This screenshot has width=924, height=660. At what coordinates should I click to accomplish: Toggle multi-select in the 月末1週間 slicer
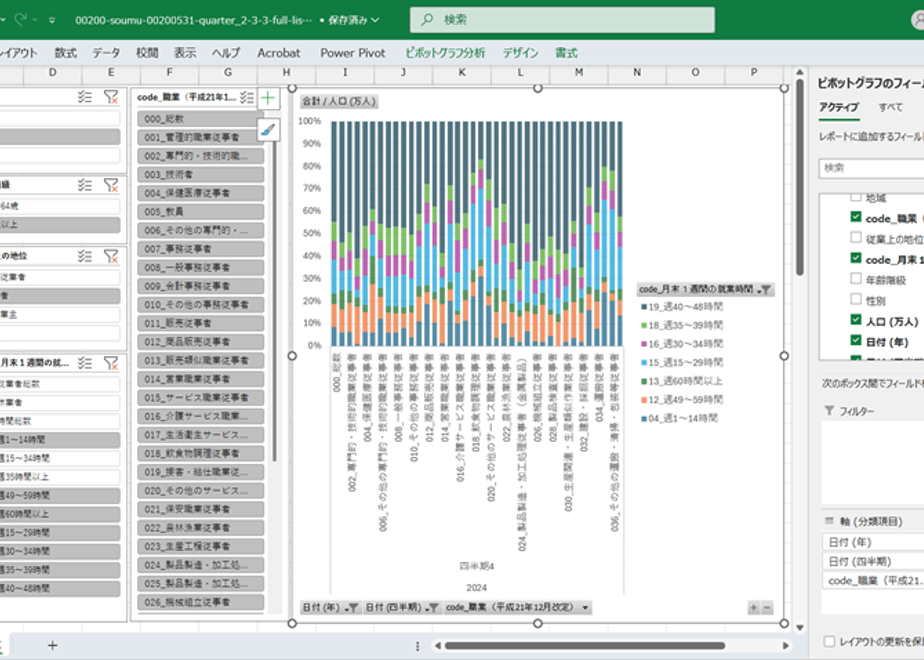85,363
